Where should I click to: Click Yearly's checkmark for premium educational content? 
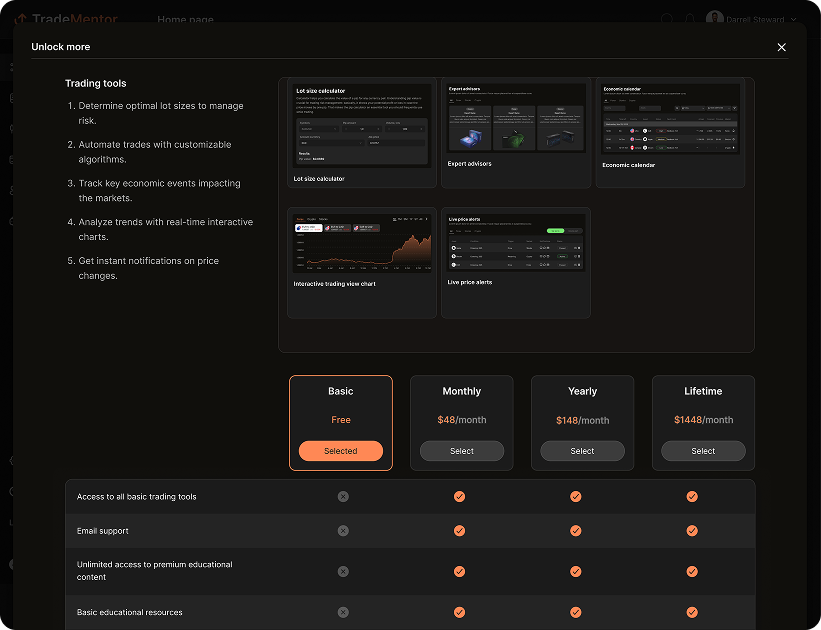tap(575, 571)
